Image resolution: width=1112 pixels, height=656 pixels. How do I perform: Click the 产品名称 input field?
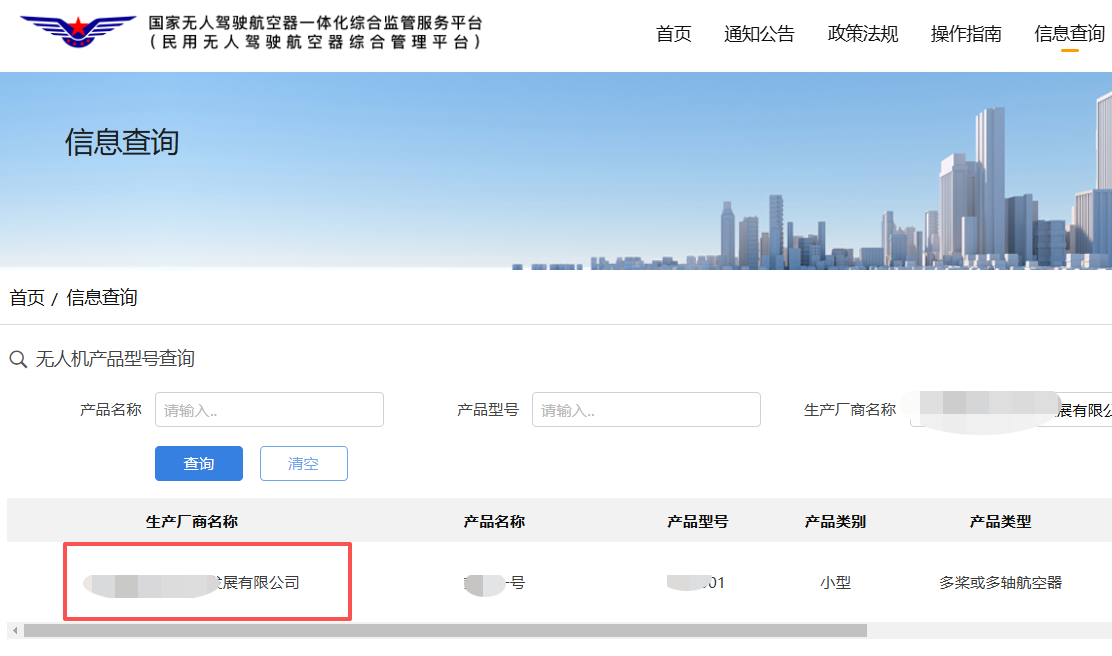coord(268,409)
